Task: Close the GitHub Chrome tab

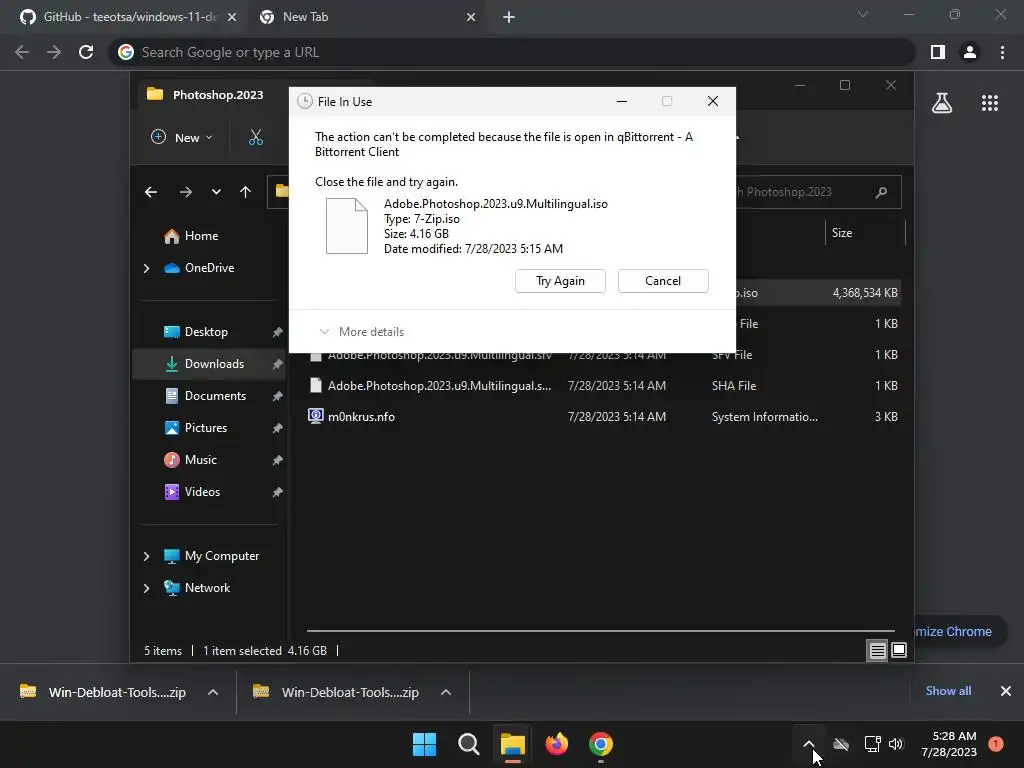Action: [232, 17]
